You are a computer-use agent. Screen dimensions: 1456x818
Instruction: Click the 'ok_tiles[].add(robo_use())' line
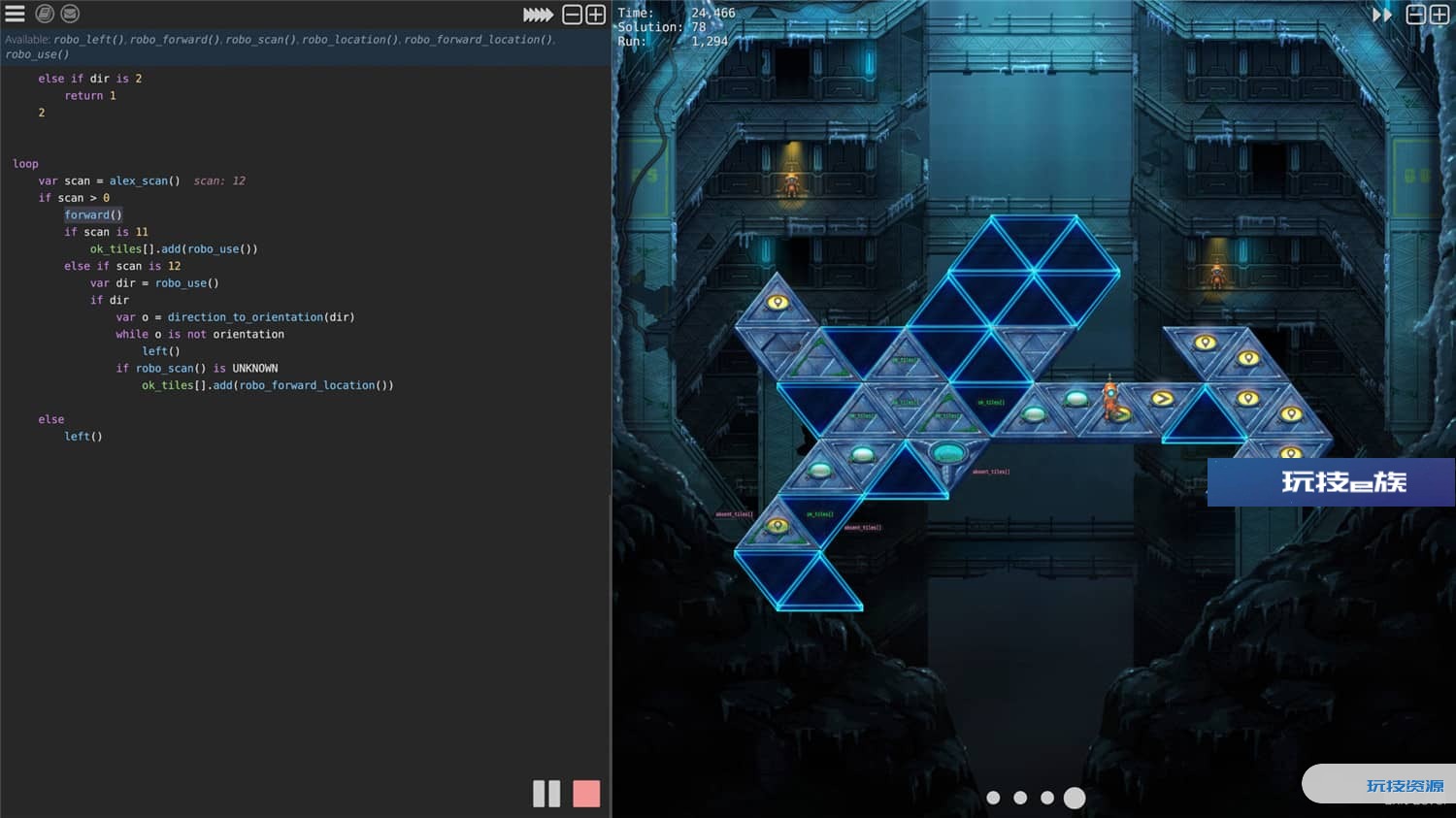pos(174,249)
